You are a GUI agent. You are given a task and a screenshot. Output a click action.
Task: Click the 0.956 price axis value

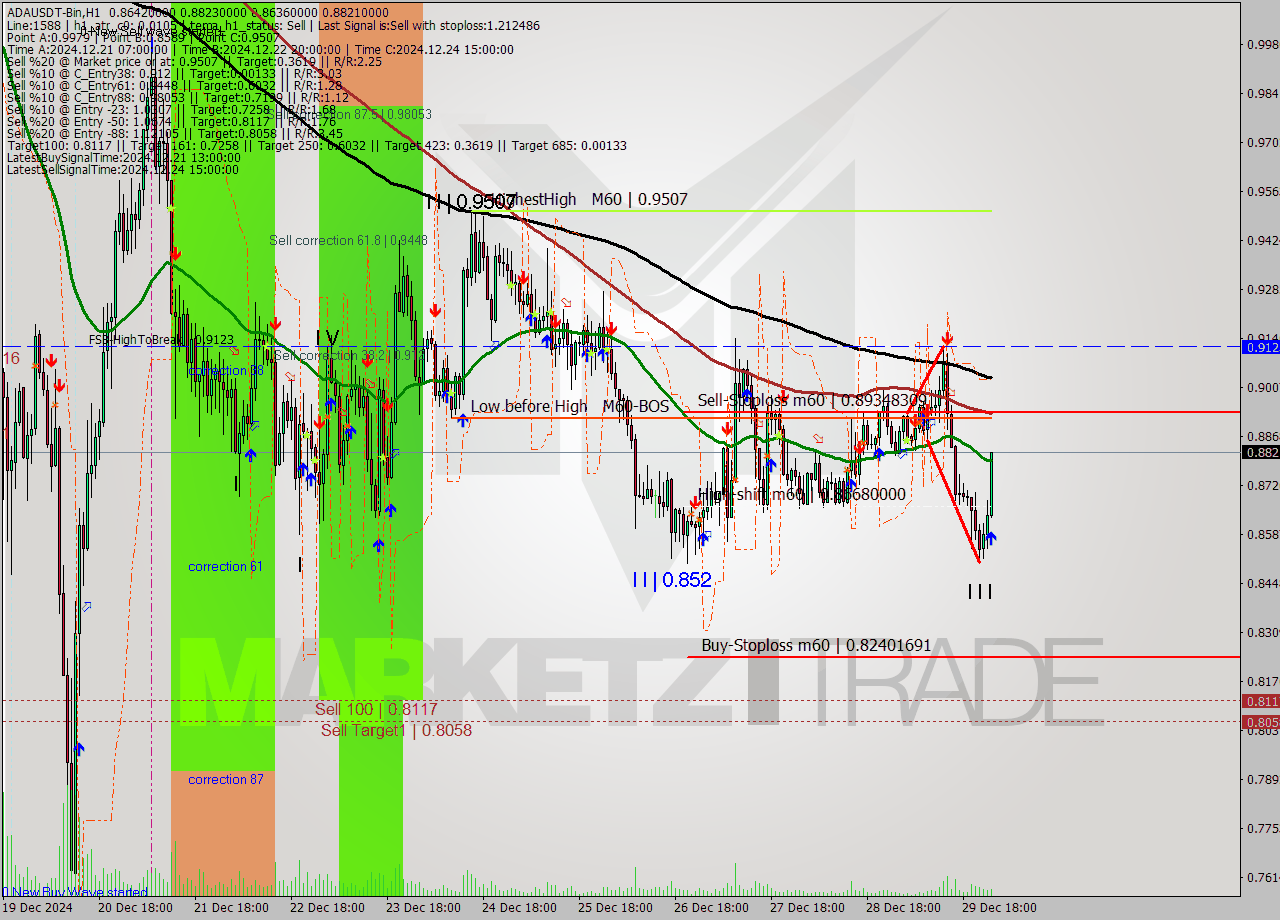tap(1262, 191)
